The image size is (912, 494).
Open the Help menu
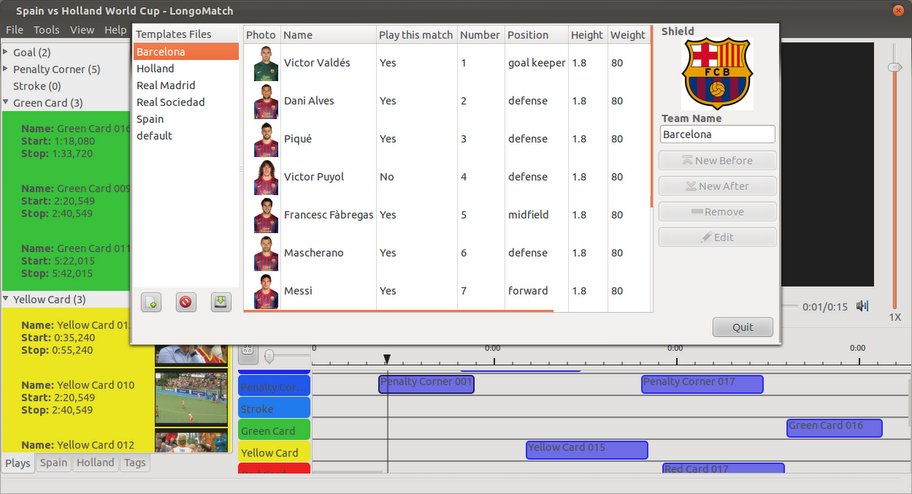pos(115,30)
